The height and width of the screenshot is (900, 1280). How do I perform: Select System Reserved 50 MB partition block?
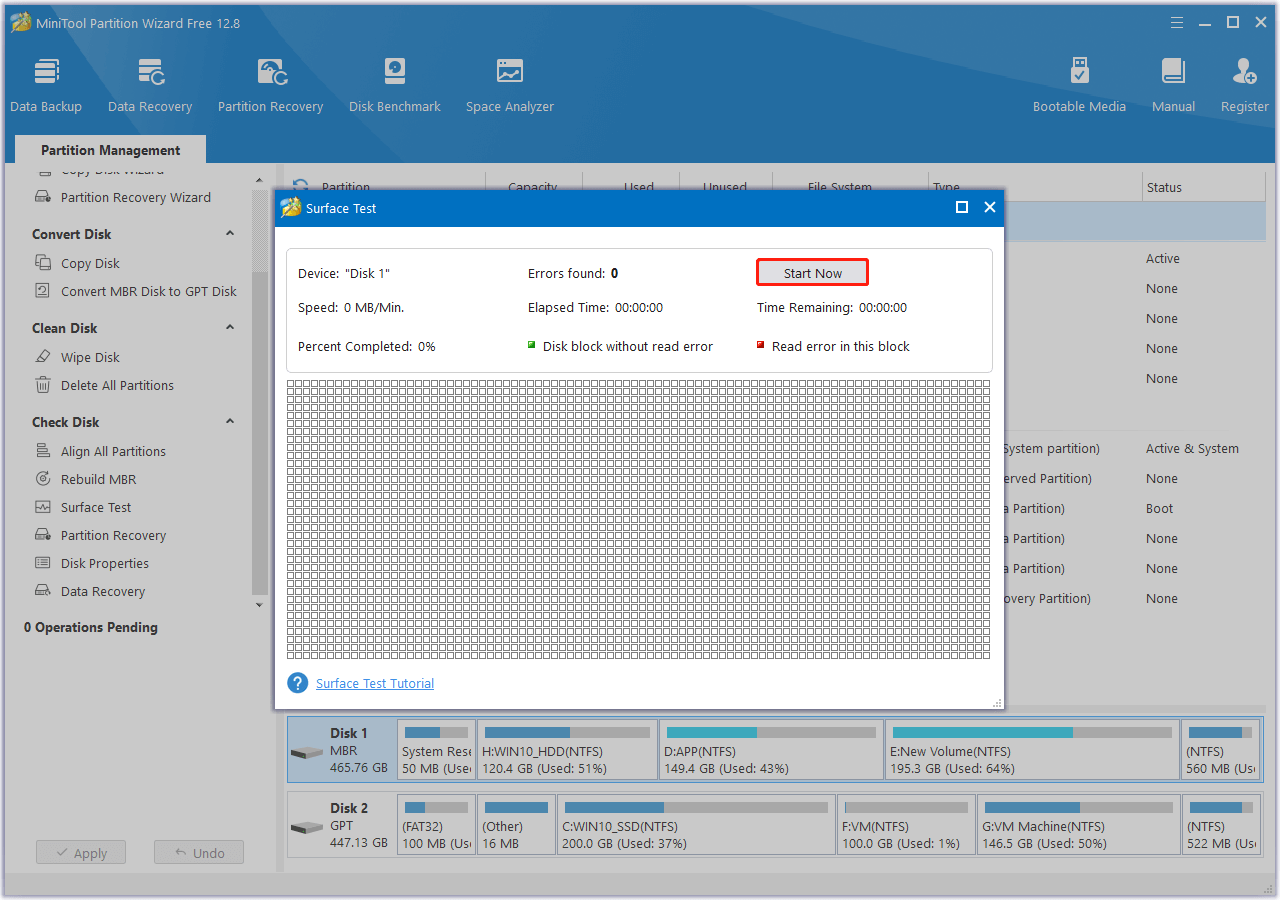point(436,750)
